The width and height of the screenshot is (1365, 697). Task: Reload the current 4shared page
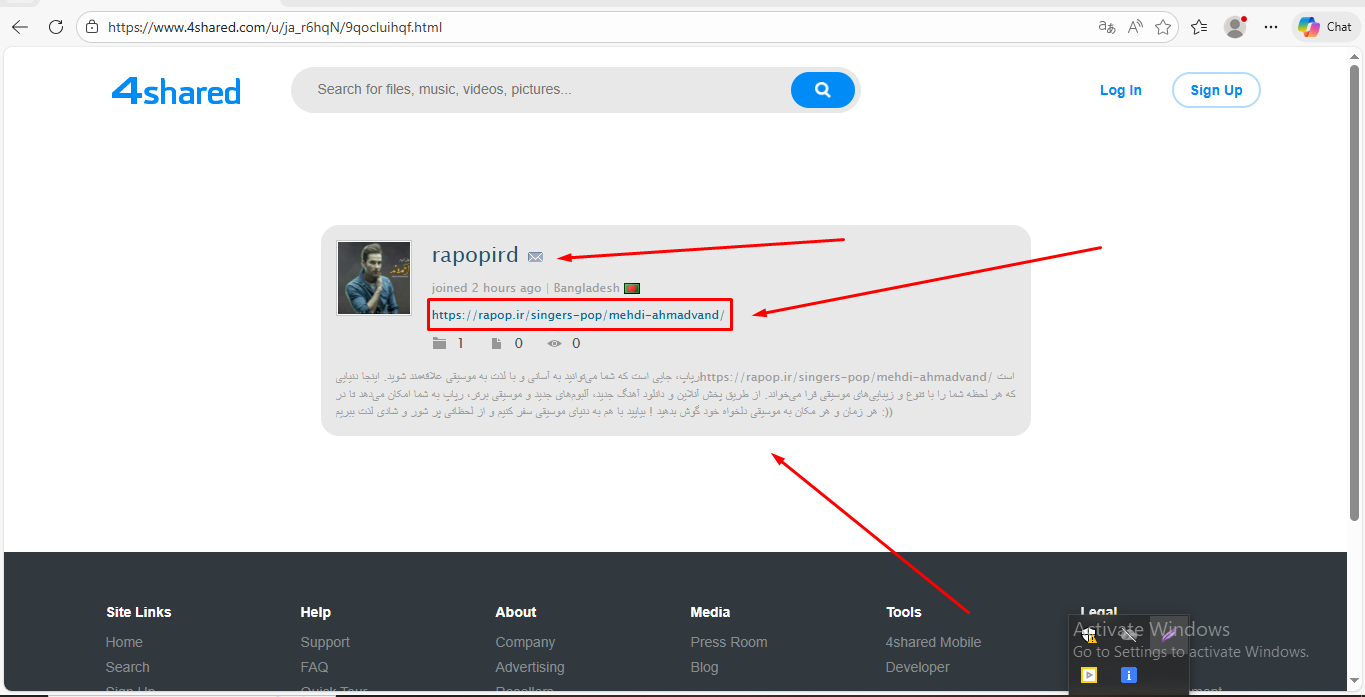[x=56, y=27]
